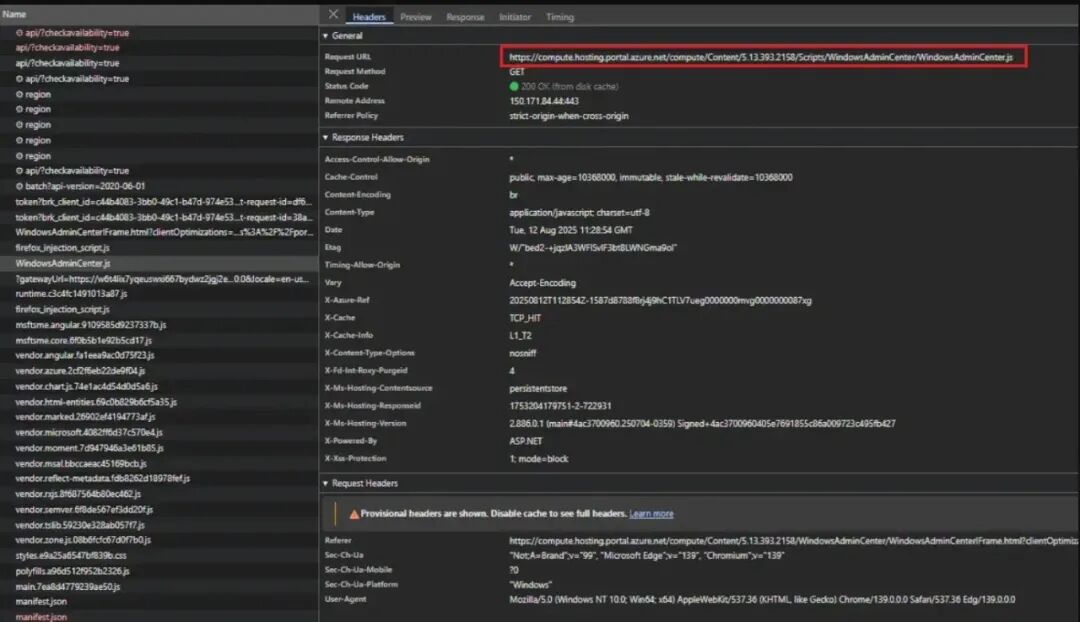Viewport: 1080px width, 622px height.
Task: Collapse the Response Headers section
Action: 325,137
